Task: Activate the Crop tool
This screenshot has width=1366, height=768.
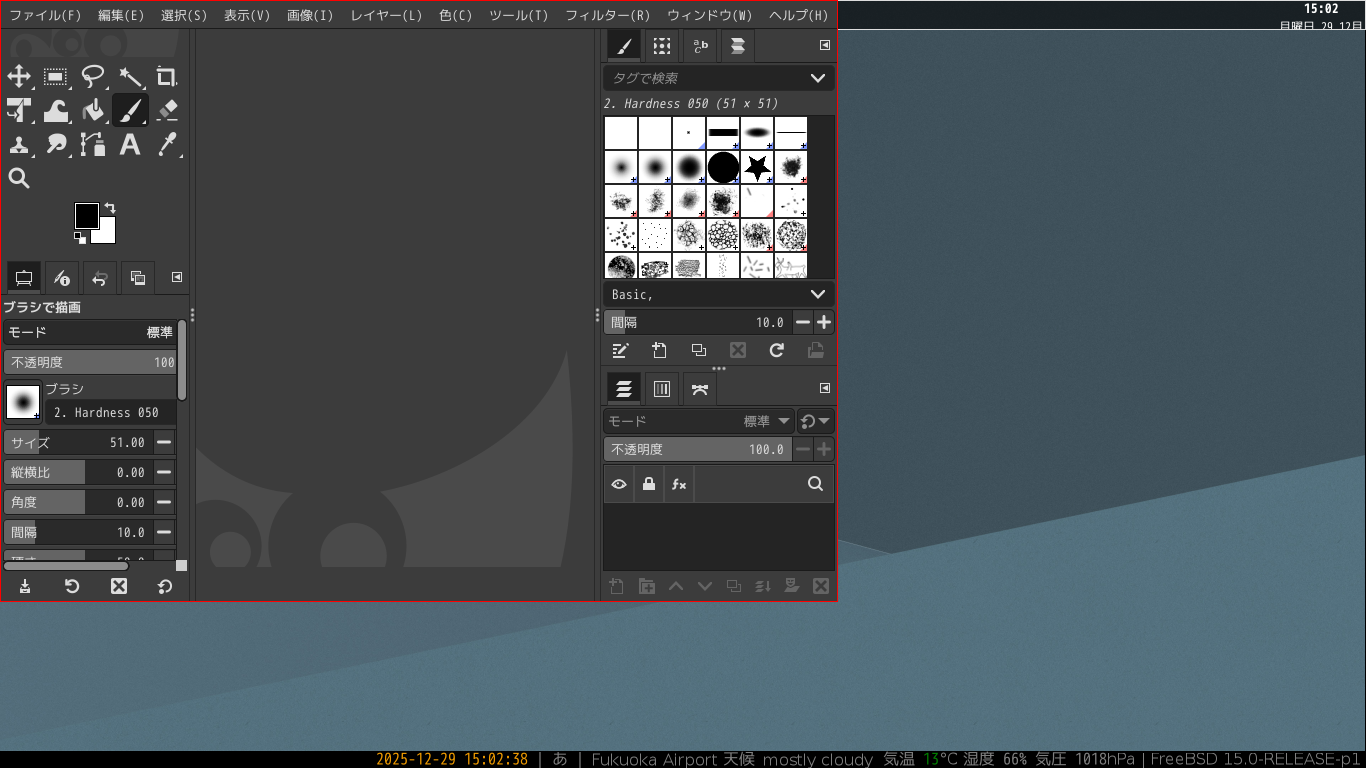Action: click(x=166, y=77)
